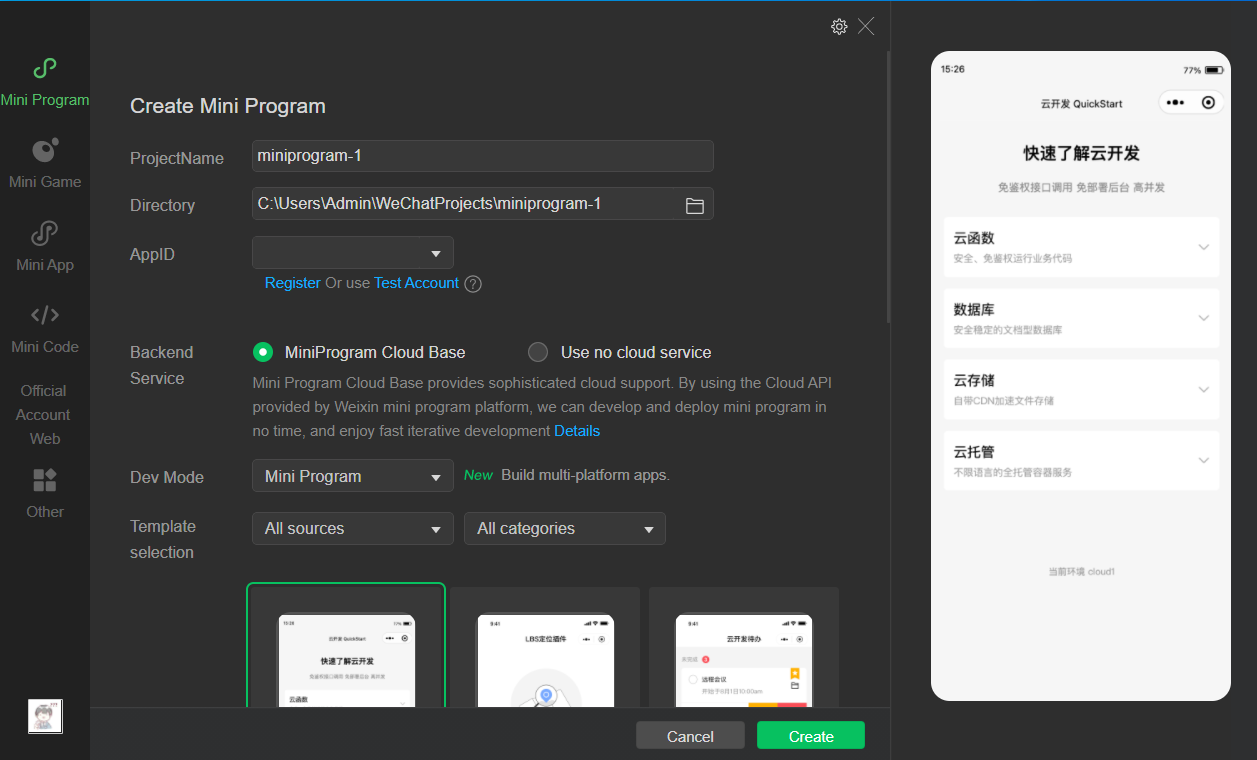Select the cloud QuickStart template thumbnail

[346, 646]
